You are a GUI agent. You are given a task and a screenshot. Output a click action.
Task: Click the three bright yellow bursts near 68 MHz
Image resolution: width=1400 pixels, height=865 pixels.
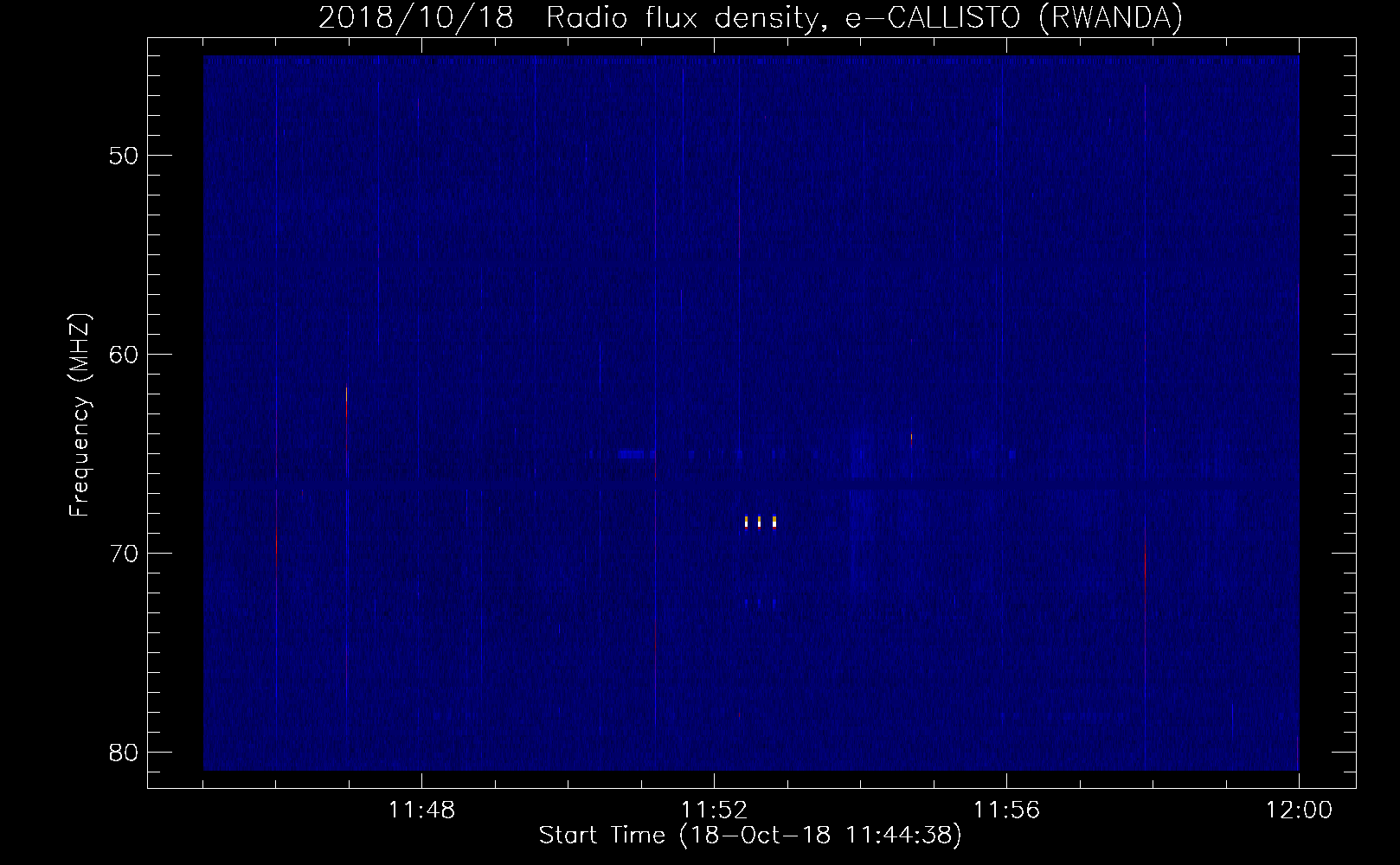760,522
